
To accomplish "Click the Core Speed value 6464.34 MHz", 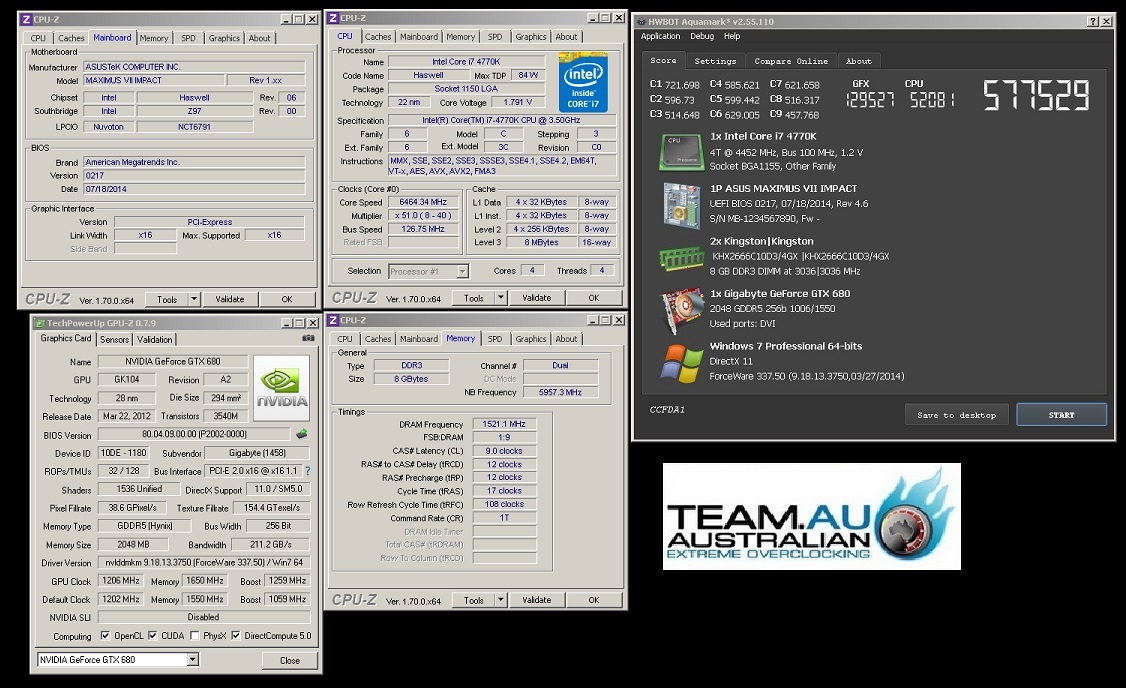I will (x=423, y=202).
